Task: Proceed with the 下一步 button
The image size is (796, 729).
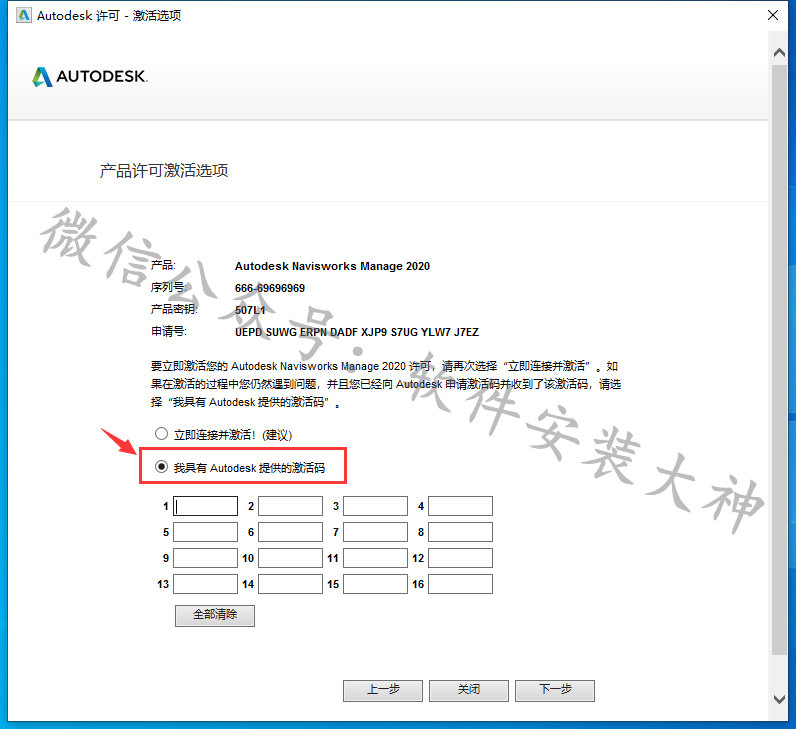Action: [555, 690]
